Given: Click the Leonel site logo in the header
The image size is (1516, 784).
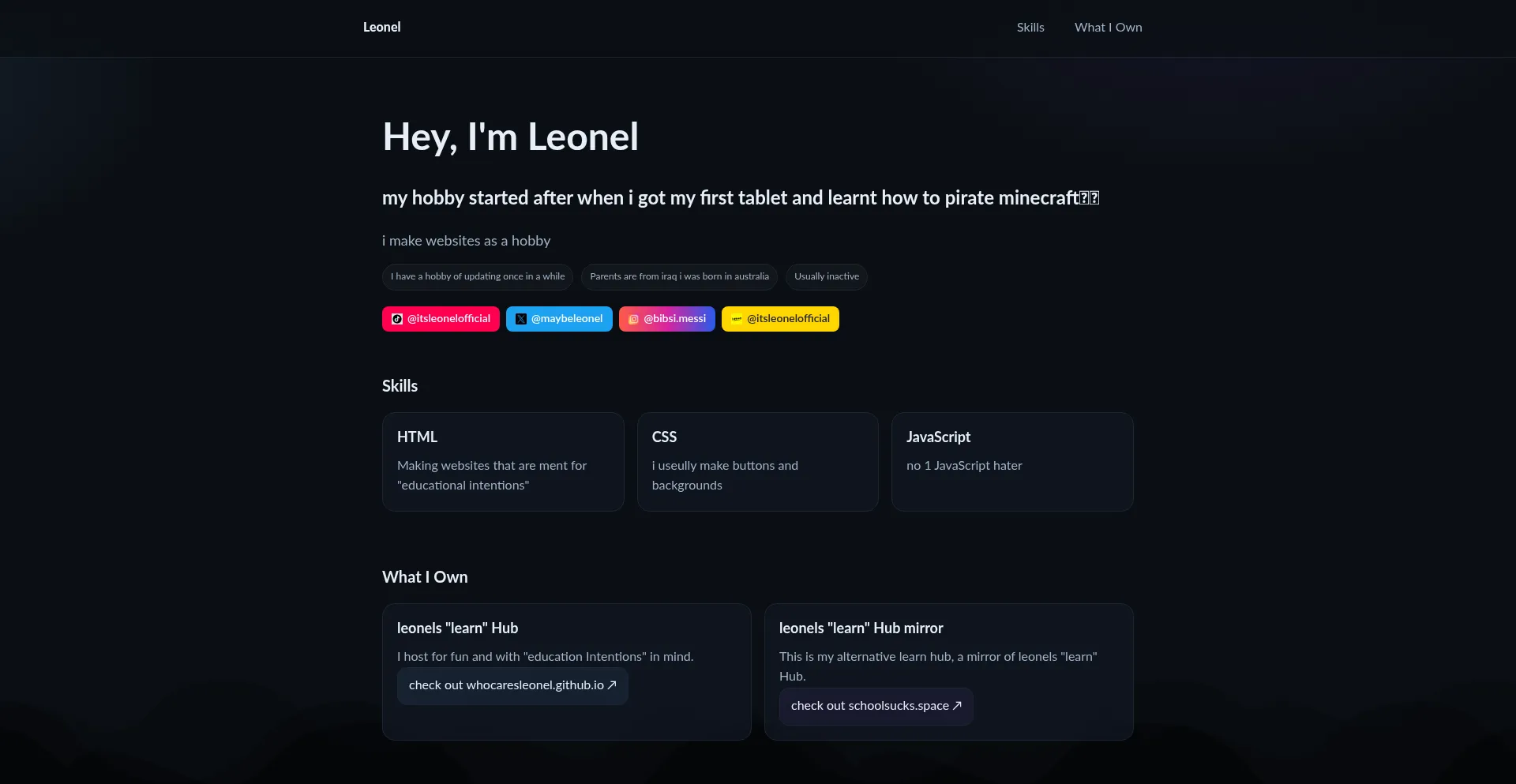Looking at the screenshot, I should pos(382,28).
